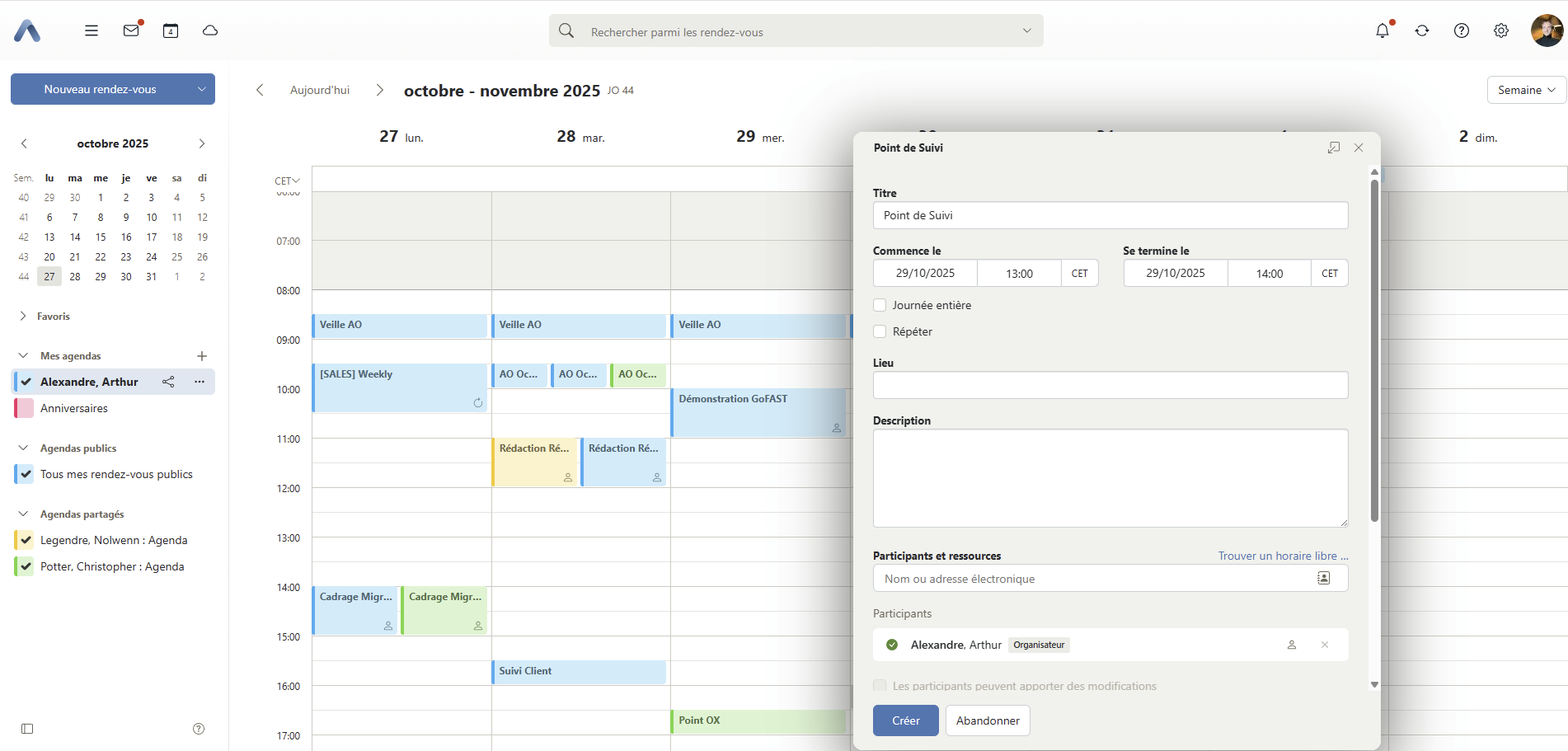Open the help question mark icon
Viewport: 1568px width, 751px height.
click(x=1462, y=31)
